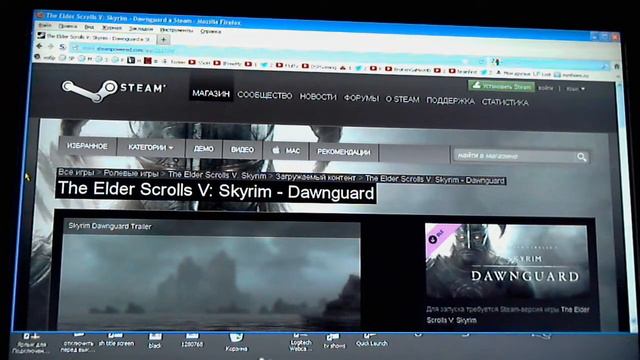
Task: Click the magnifier icon in store search
Action: pos(582,157)
